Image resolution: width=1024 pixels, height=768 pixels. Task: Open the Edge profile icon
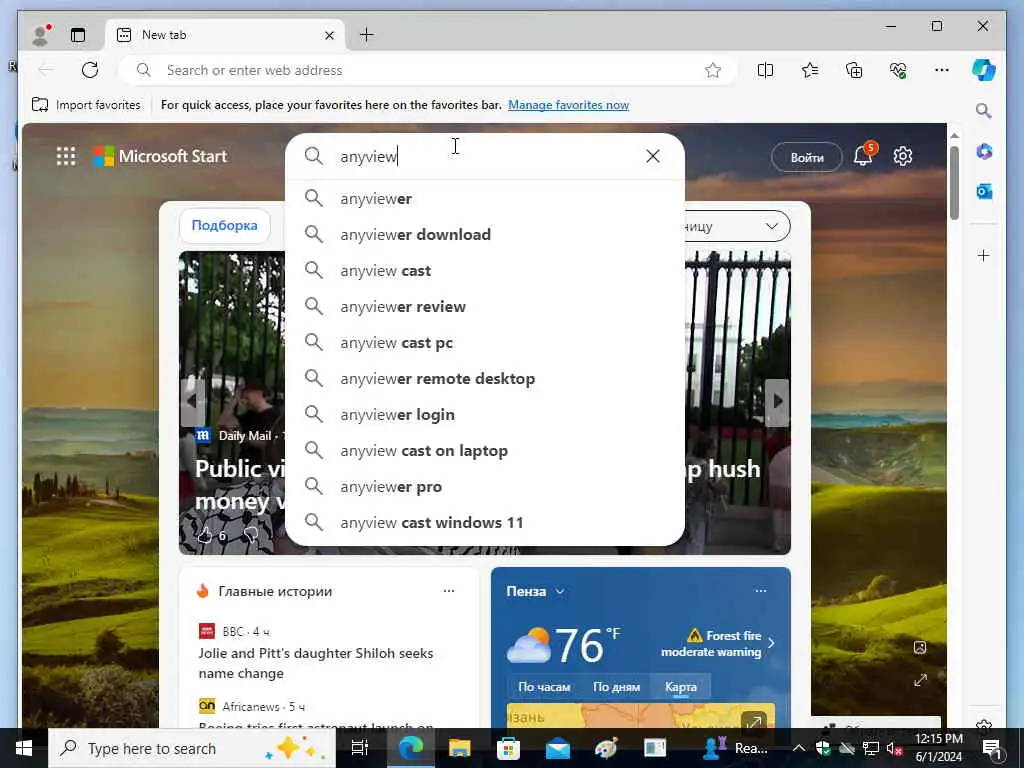tap(40, 35)
